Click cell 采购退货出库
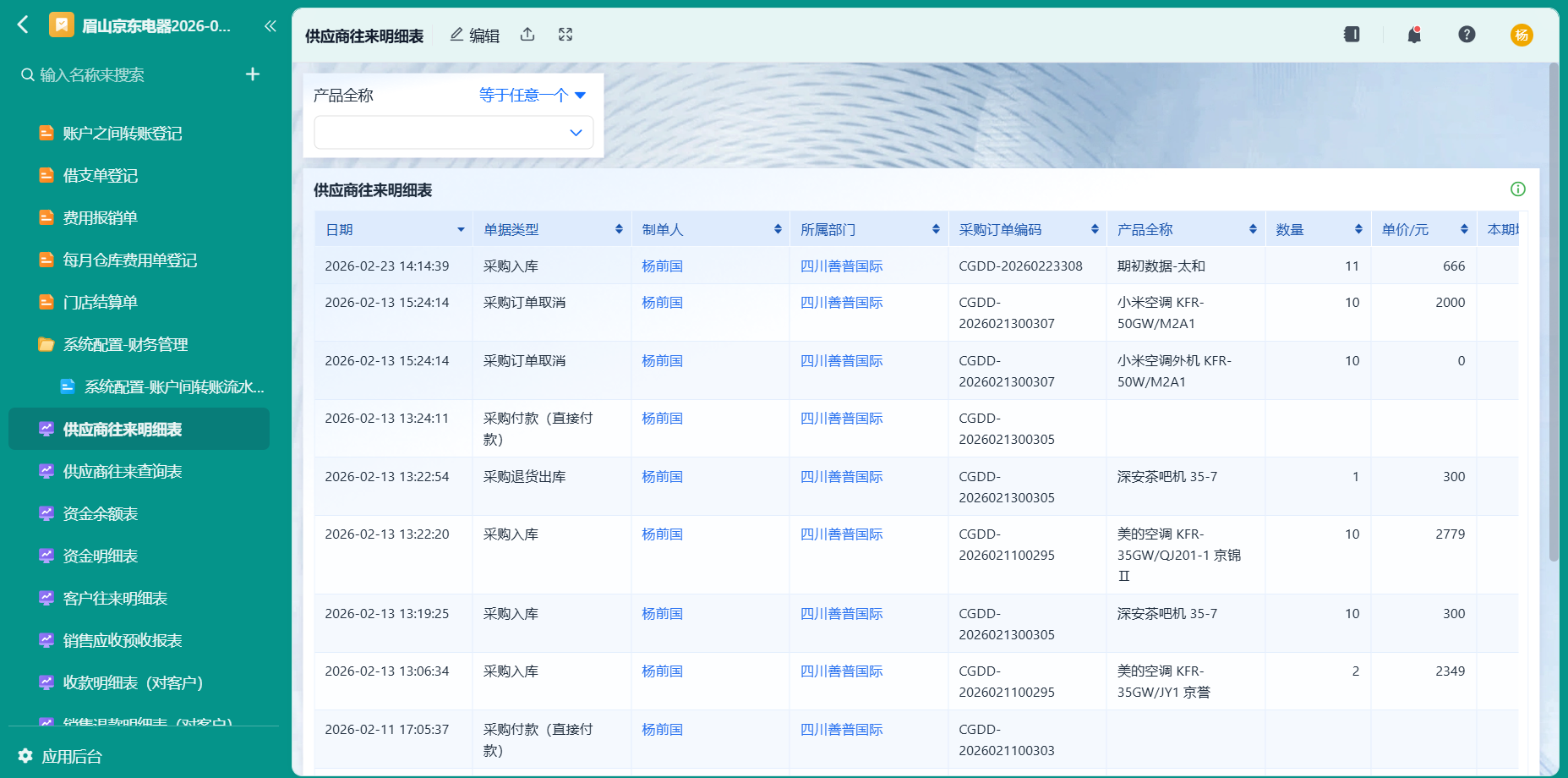The height and width of the screenshot is (778, 1568). click(524, 476)
